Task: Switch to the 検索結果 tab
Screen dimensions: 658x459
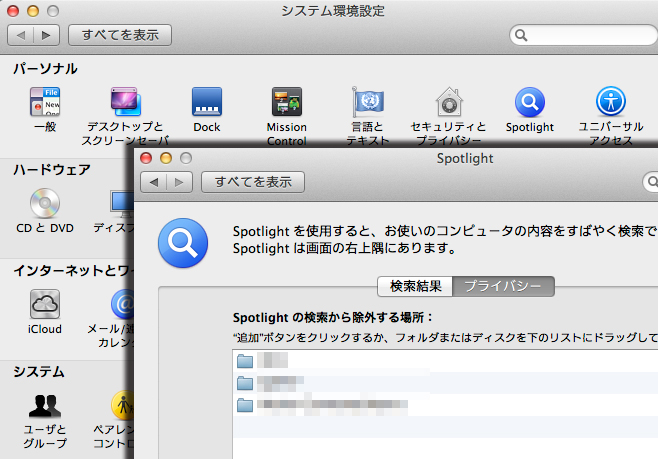Action: coord(415,287)
